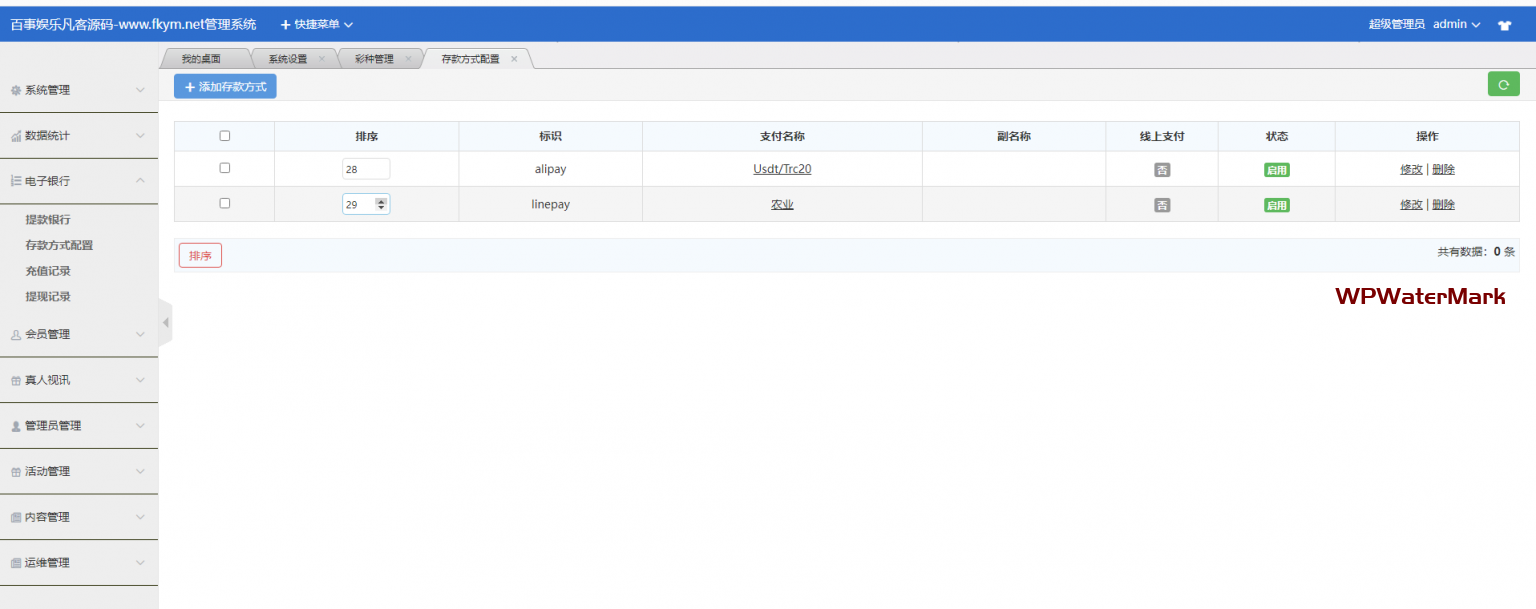Switch to the 彩种管理 tab
1536x609 pixels.
(374, 59)
